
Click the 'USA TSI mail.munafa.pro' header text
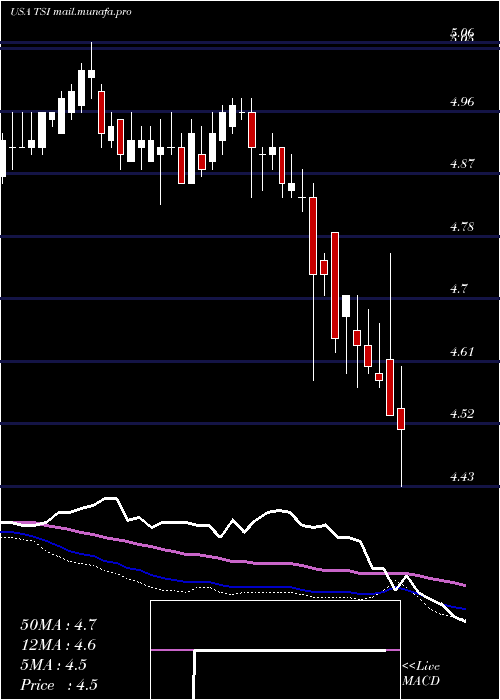(x=70, y=12)
